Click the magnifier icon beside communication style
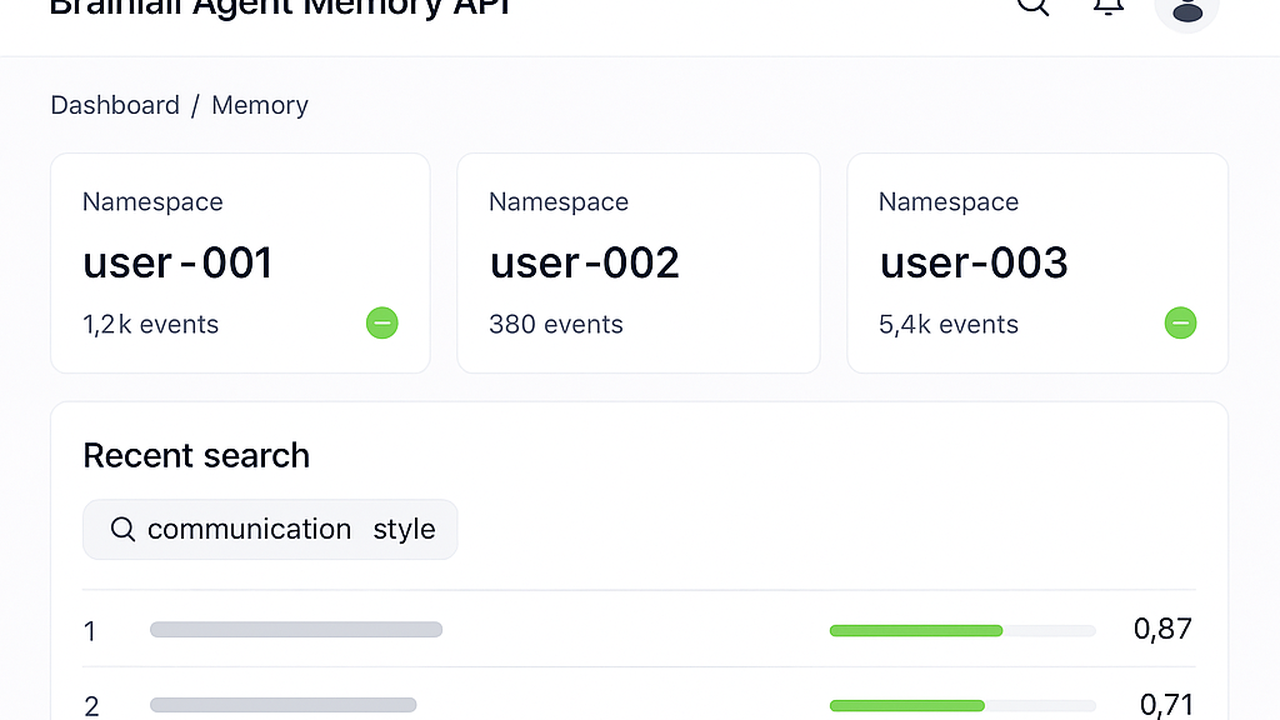Screen dimensions: 1280x720 pyautogui.click(x=123, y=529)
